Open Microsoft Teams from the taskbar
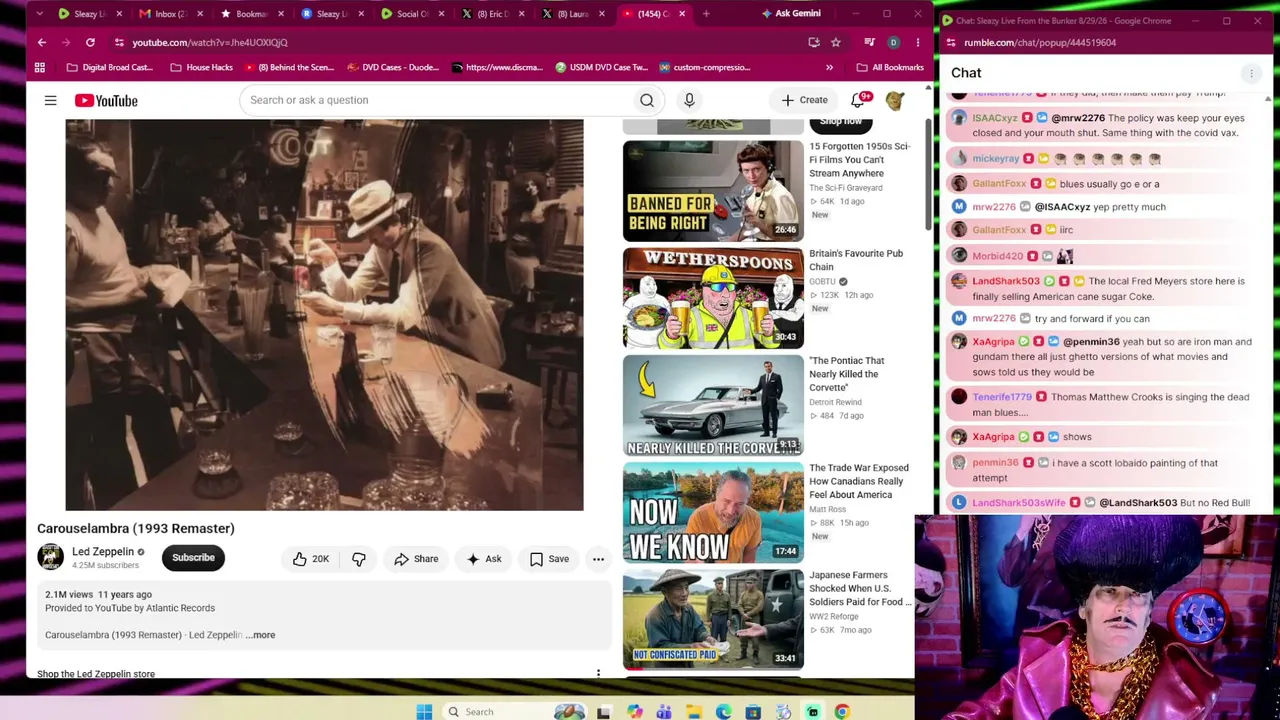Viewport: 1280px width, 720px height. pos(663,712)
